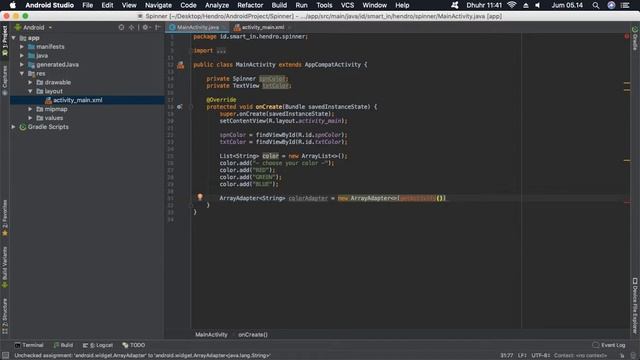
Task: Open the Device File Explorer sidebar tab
Action: (635, 305)
